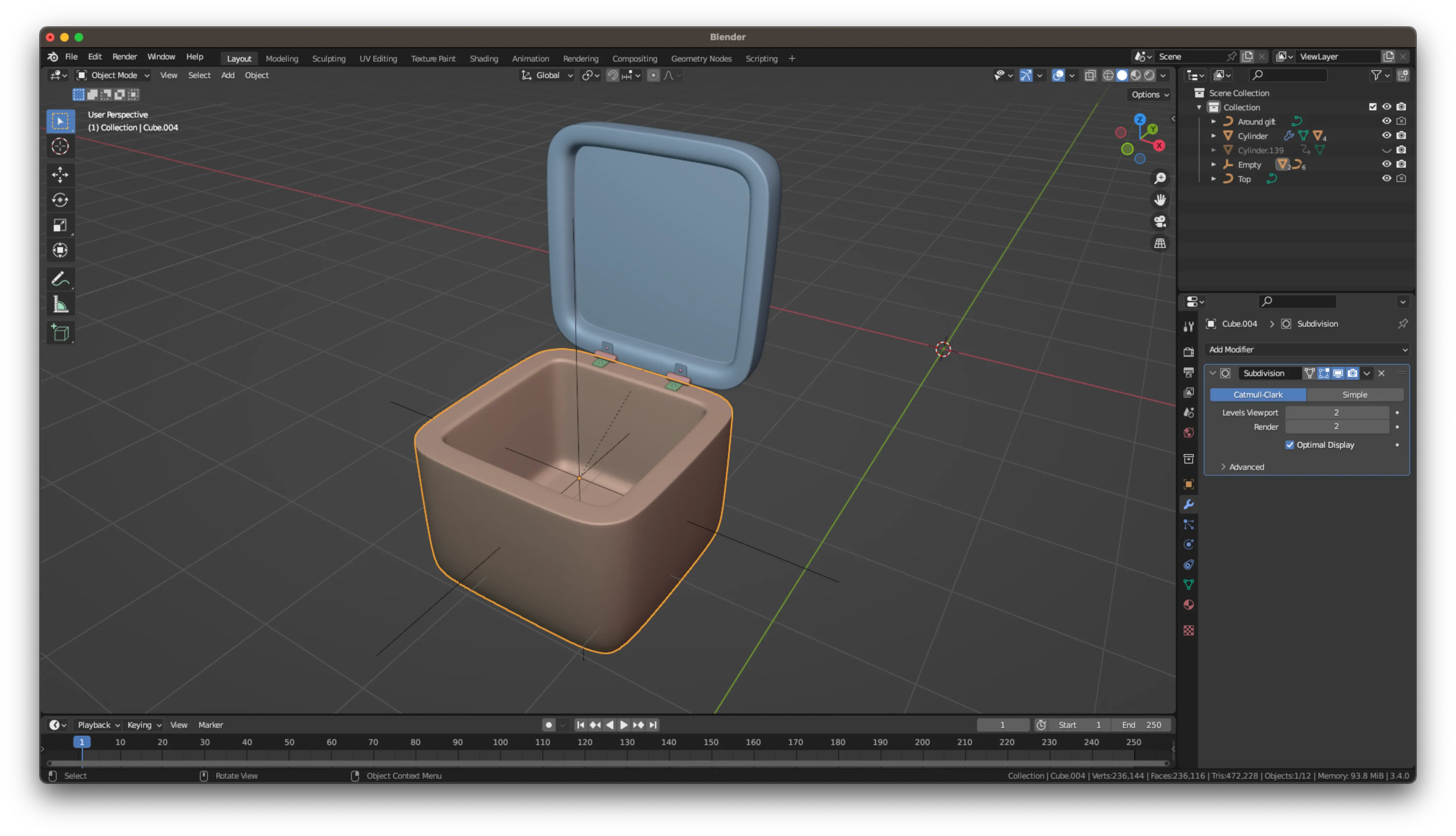1456x836 pixels.
Task: Select the Transform tool
Action: (x=60, y=250)
